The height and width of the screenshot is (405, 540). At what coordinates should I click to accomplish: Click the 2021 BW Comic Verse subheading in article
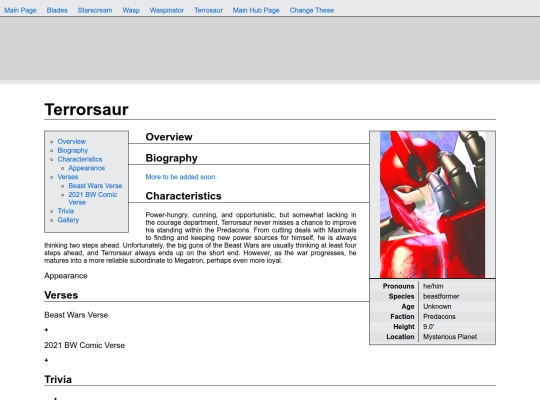pos(84,345)
